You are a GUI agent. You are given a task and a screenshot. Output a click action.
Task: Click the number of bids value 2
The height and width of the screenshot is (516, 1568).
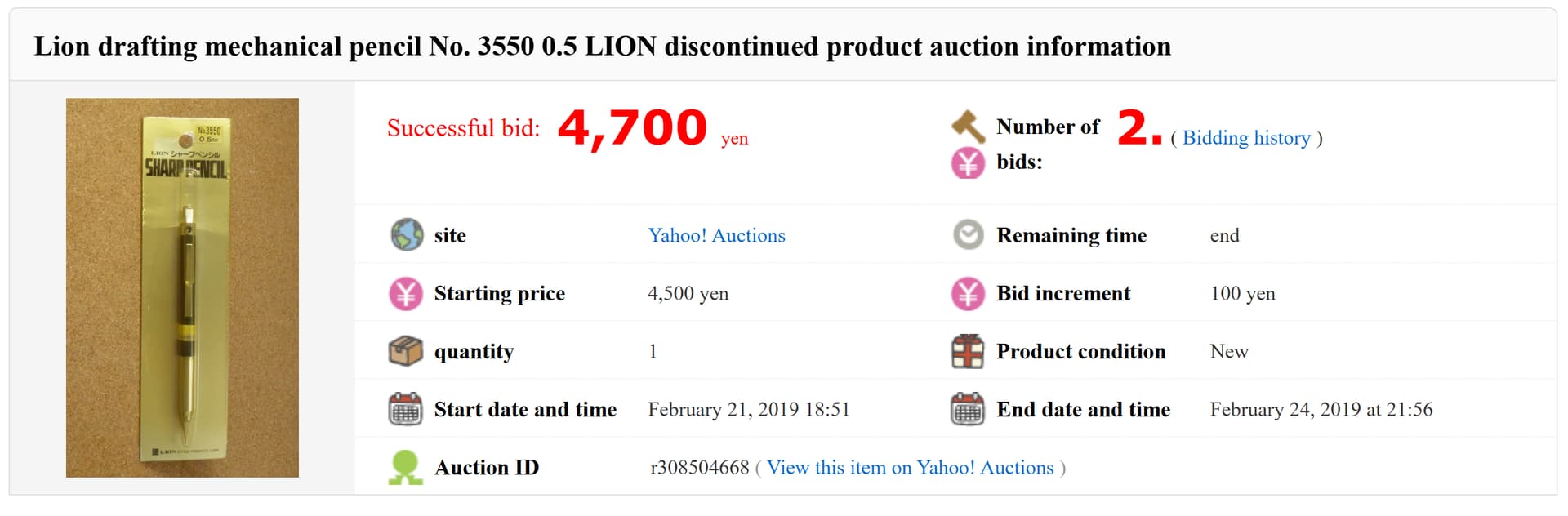click(x=1139, y=128)
